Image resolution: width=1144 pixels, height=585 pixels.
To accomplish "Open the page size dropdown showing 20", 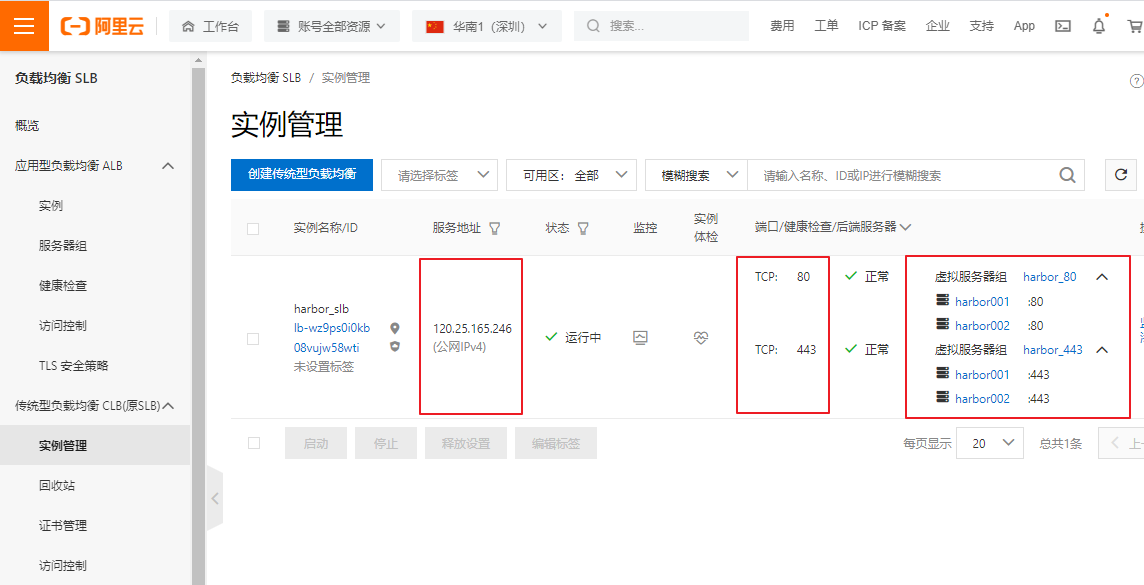I will pyautogui.click(x=992, y=443).
